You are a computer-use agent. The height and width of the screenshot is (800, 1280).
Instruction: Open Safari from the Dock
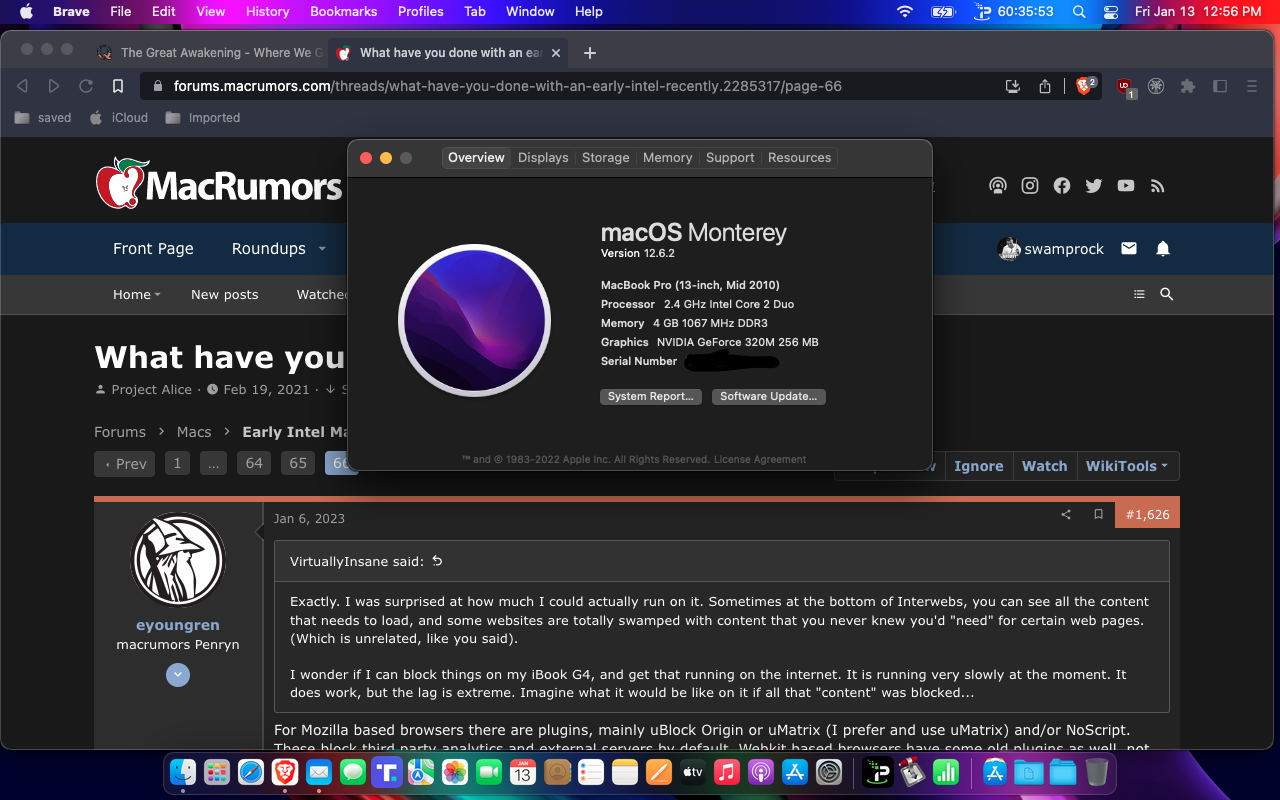pos(251,772)
